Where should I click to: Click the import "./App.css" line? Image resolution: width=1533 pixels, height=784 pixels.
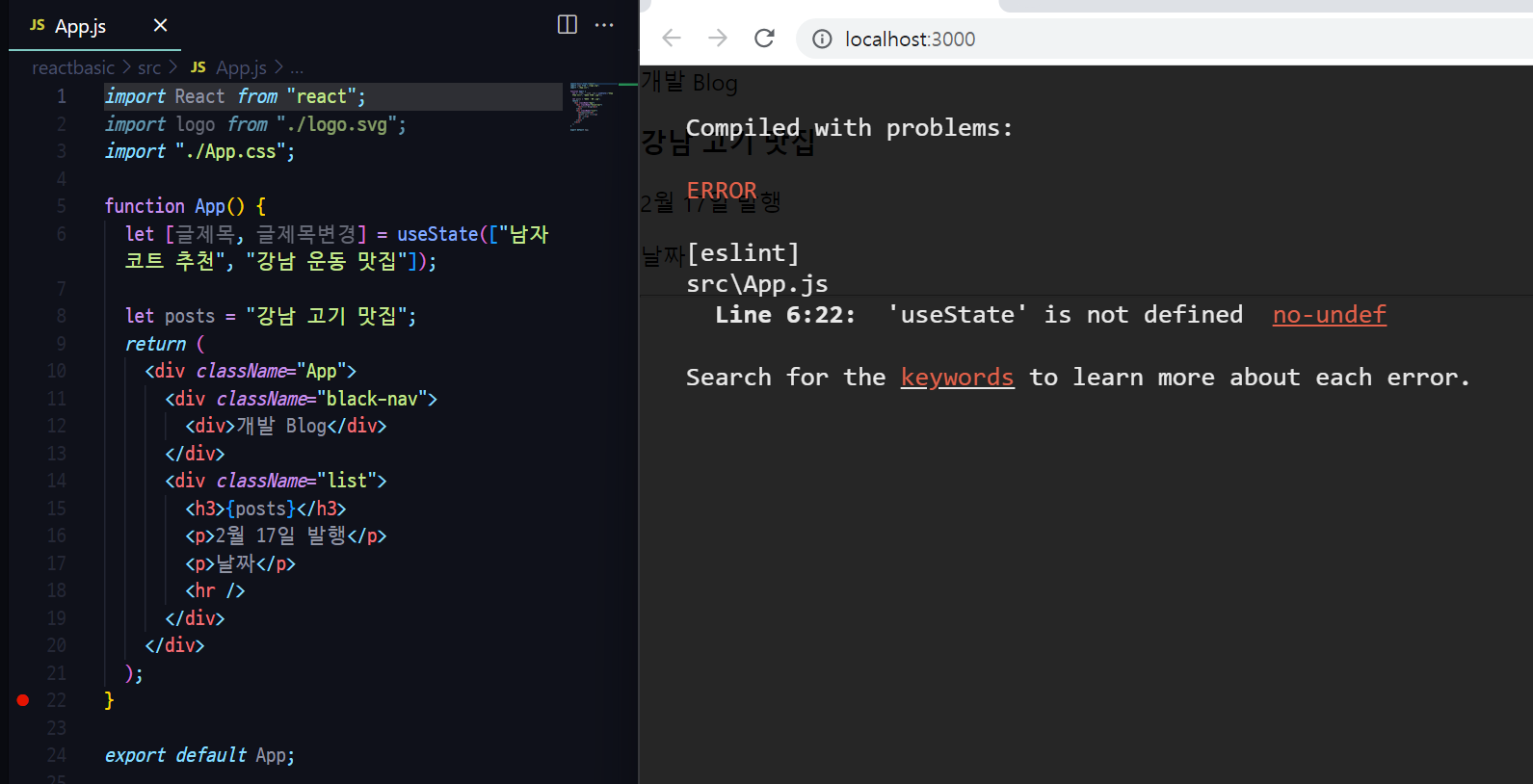coord(199,151)
